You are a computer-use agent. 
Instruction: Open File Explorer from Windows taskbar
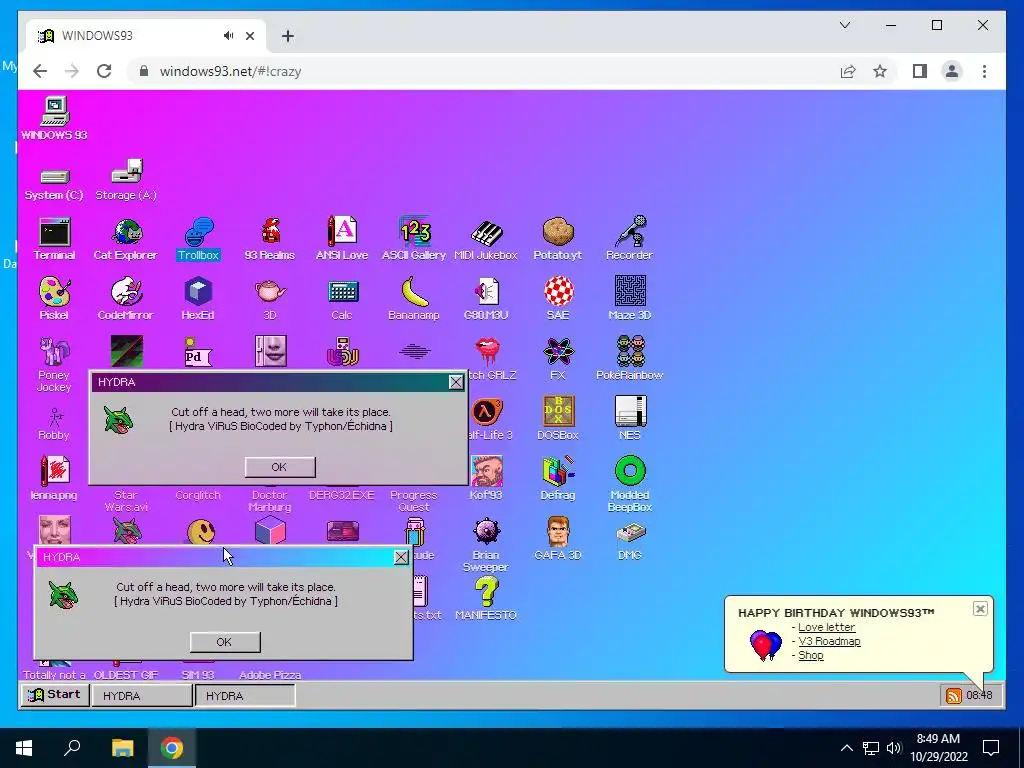pyautogui.click(x=122, y=748)
